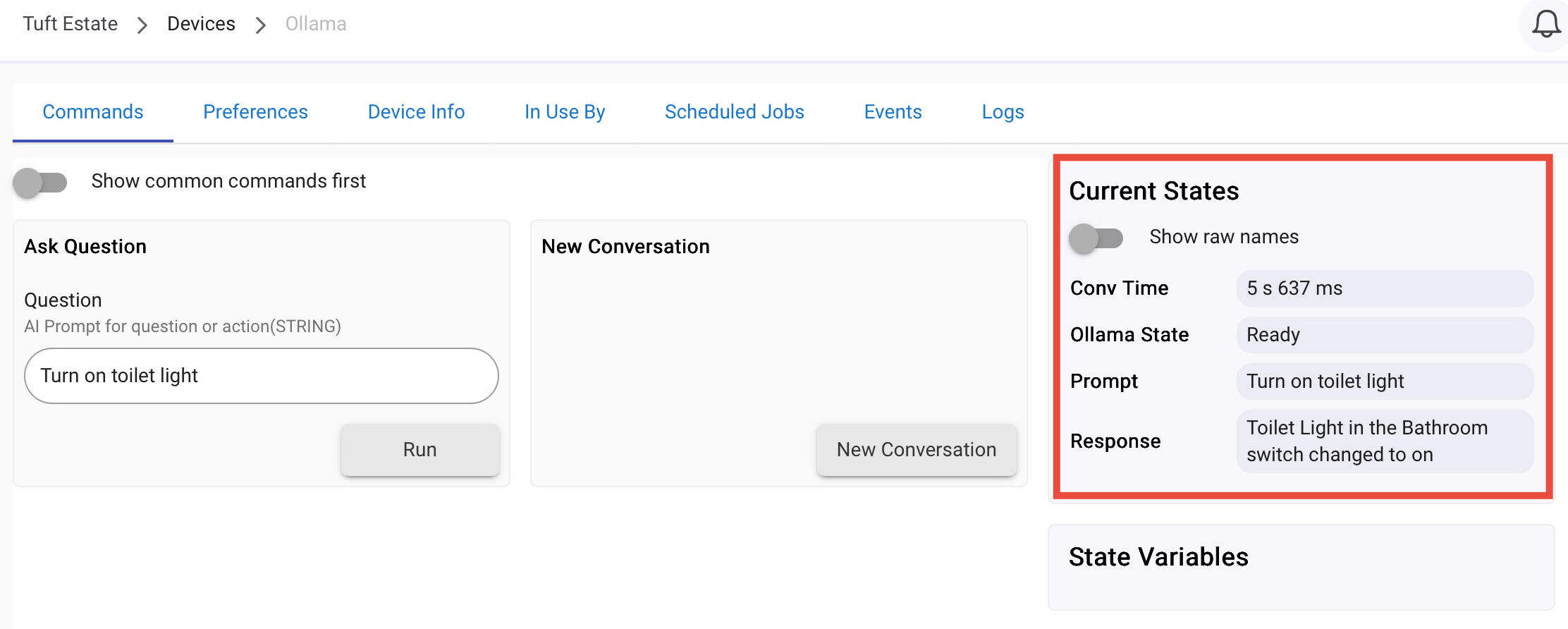The height and width of the screenshot is (629, 1568).
Task: Open the Events tab
Action: click(x=893, y=112)
